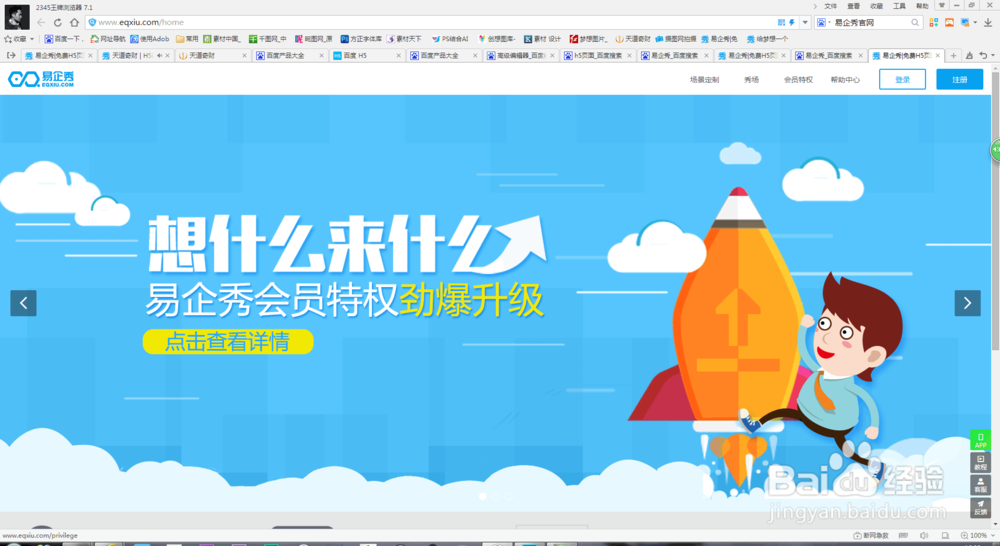Click the QR code icon in address bar
Screen dimensions: 1000x546
781,22
